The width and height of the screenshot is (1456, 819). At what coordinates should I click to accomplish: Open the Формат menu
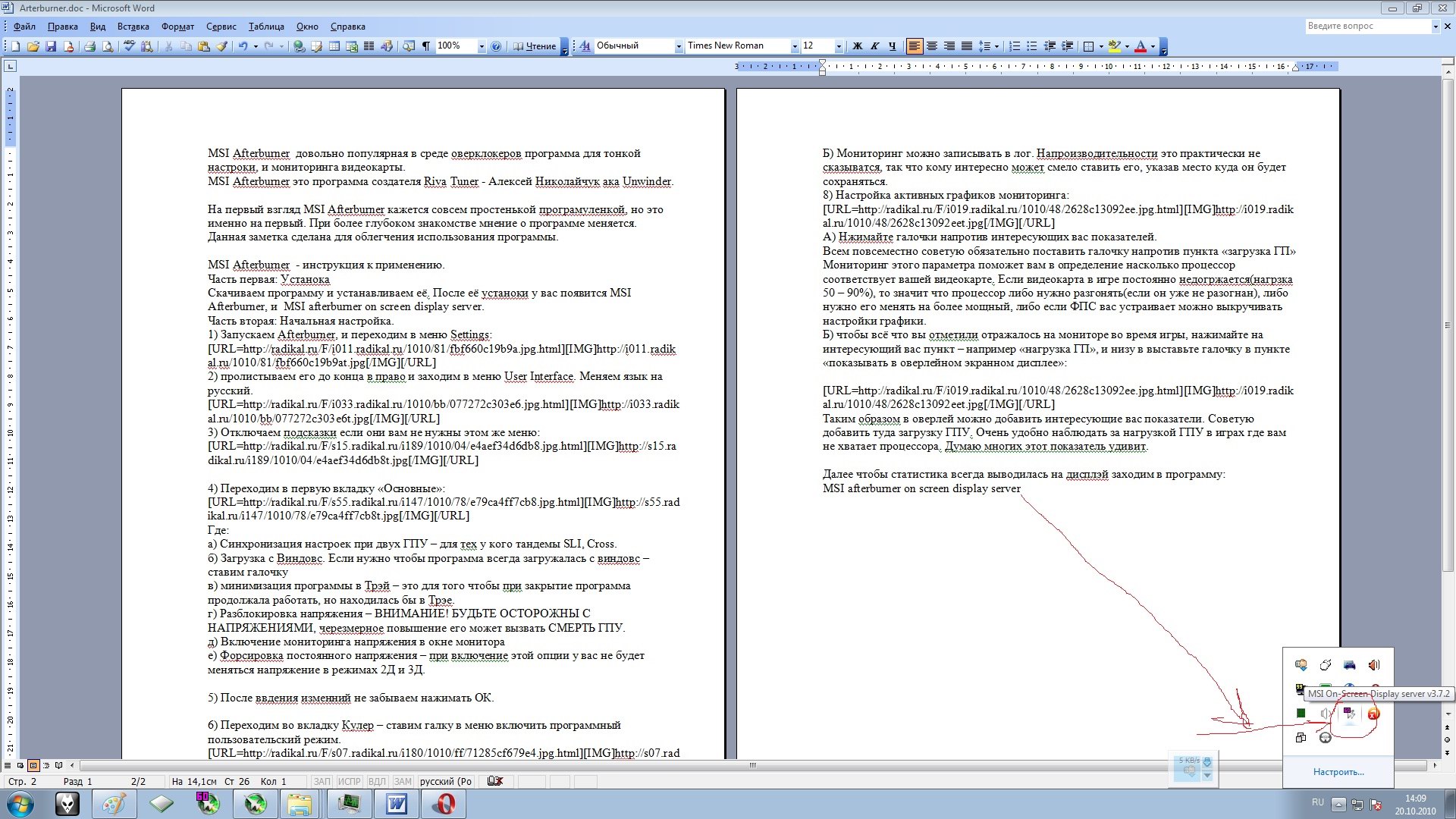click(177, 27)
